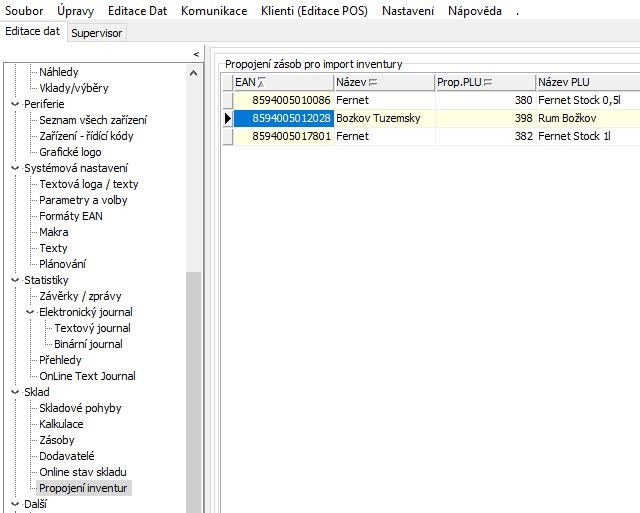Collapse the Systémová nastavení tree section

pos(14,168)
